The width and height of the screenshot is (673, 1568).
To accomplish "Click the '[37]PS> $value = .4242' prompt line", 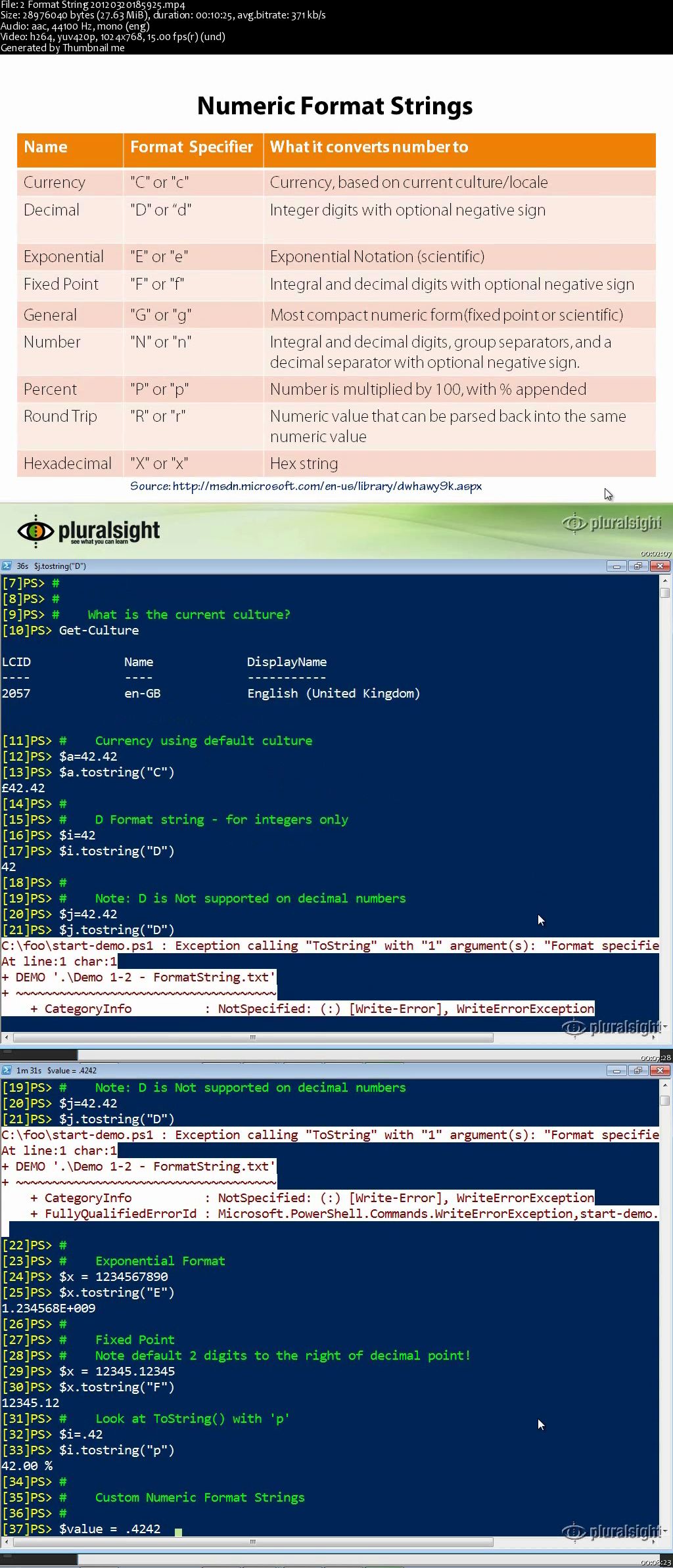I will coord(81,1529).
